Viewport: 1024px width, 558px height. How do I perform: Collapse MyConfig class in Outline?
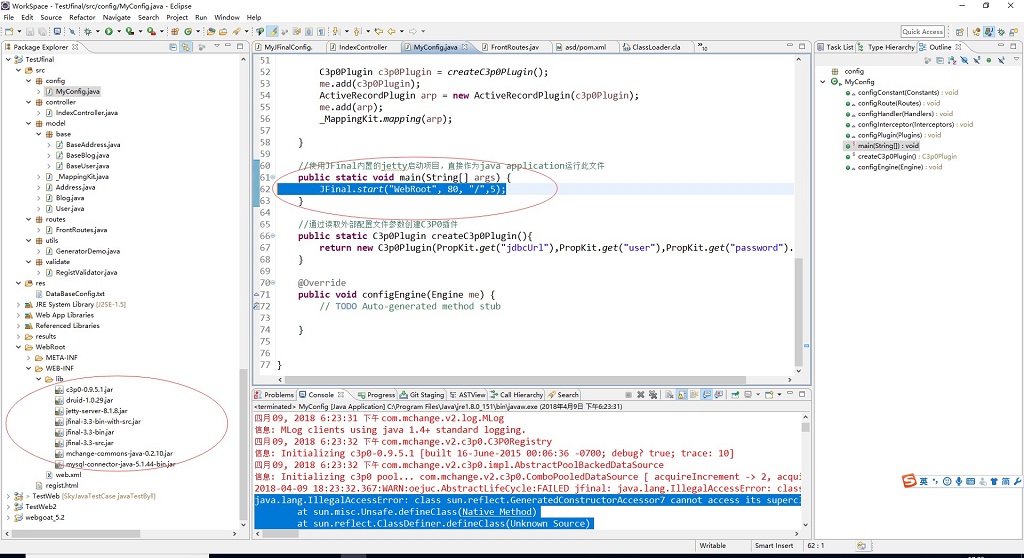click(823, 82)
